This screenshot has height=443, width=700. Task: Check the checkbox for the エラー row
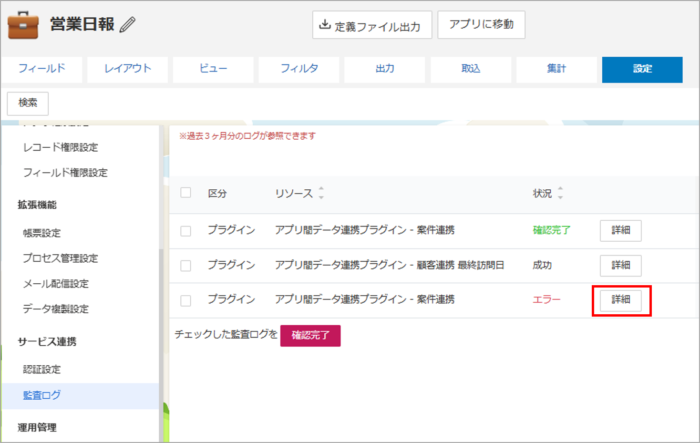(185, 300)
